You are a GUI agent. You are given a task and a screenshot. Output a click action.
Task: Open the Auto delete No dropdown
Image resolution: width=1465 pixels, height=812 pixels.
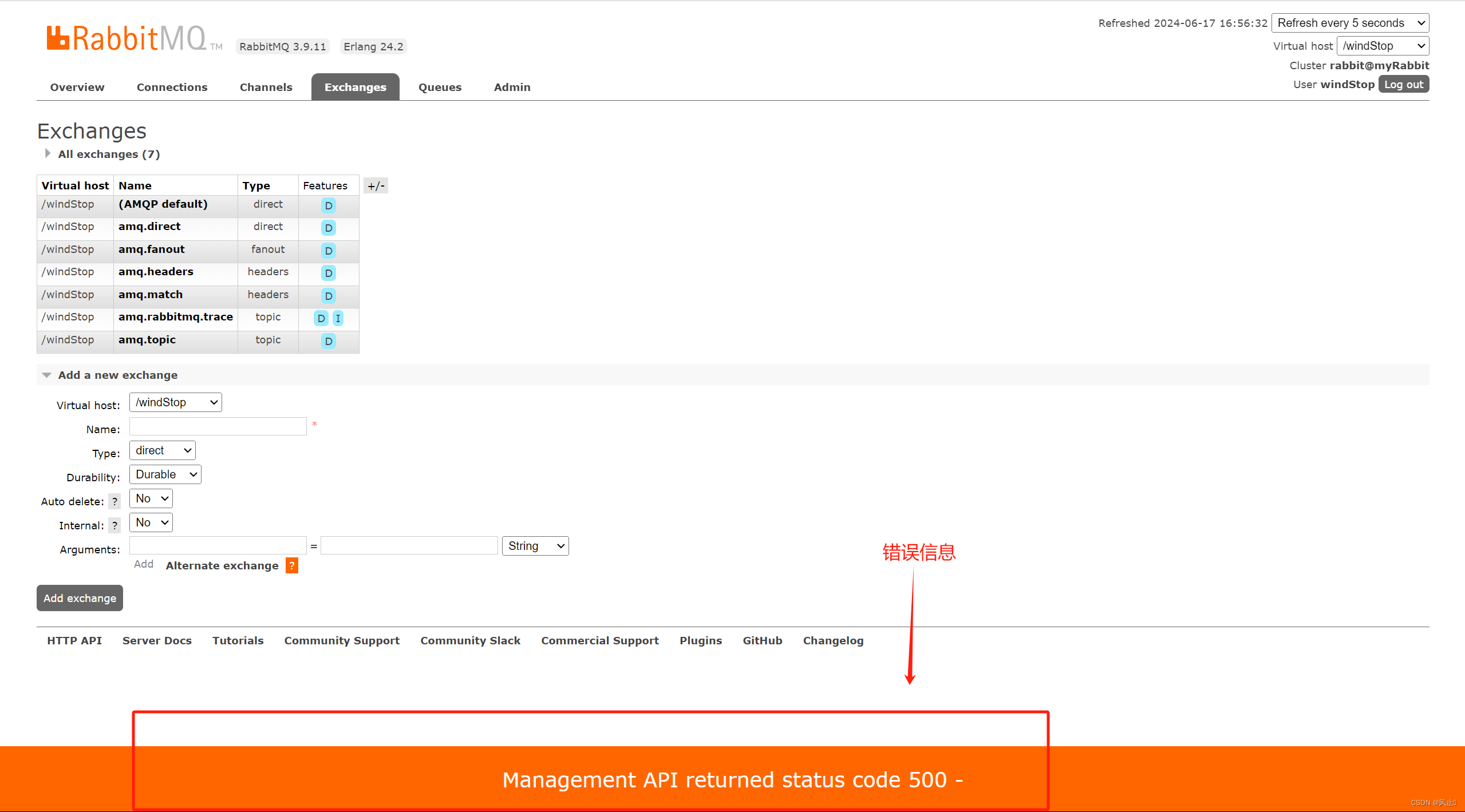[151, 499]
